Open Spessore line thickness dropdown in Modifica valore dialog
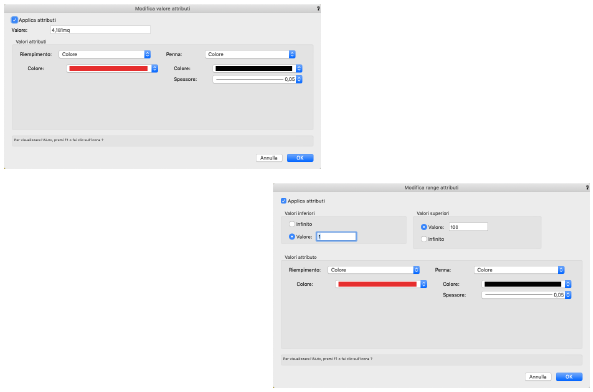Screen dimensions: 593x392 [x=257, y=79]
